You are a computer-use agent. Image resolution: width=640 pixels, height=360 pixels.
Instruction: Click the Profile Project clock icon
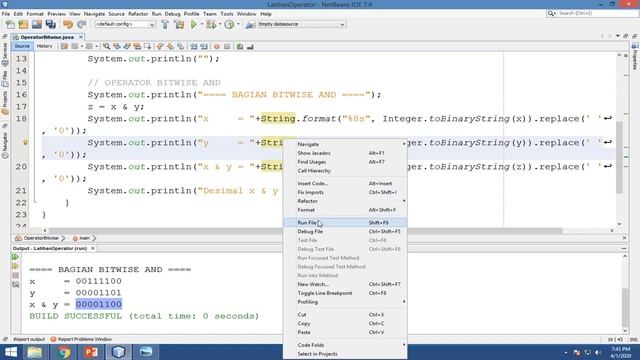(229, 24)
